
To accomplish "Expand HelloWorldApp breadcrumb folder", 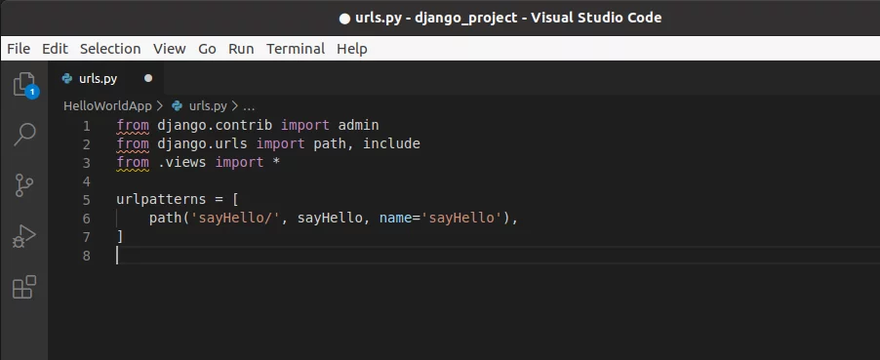I will (108, 106).
